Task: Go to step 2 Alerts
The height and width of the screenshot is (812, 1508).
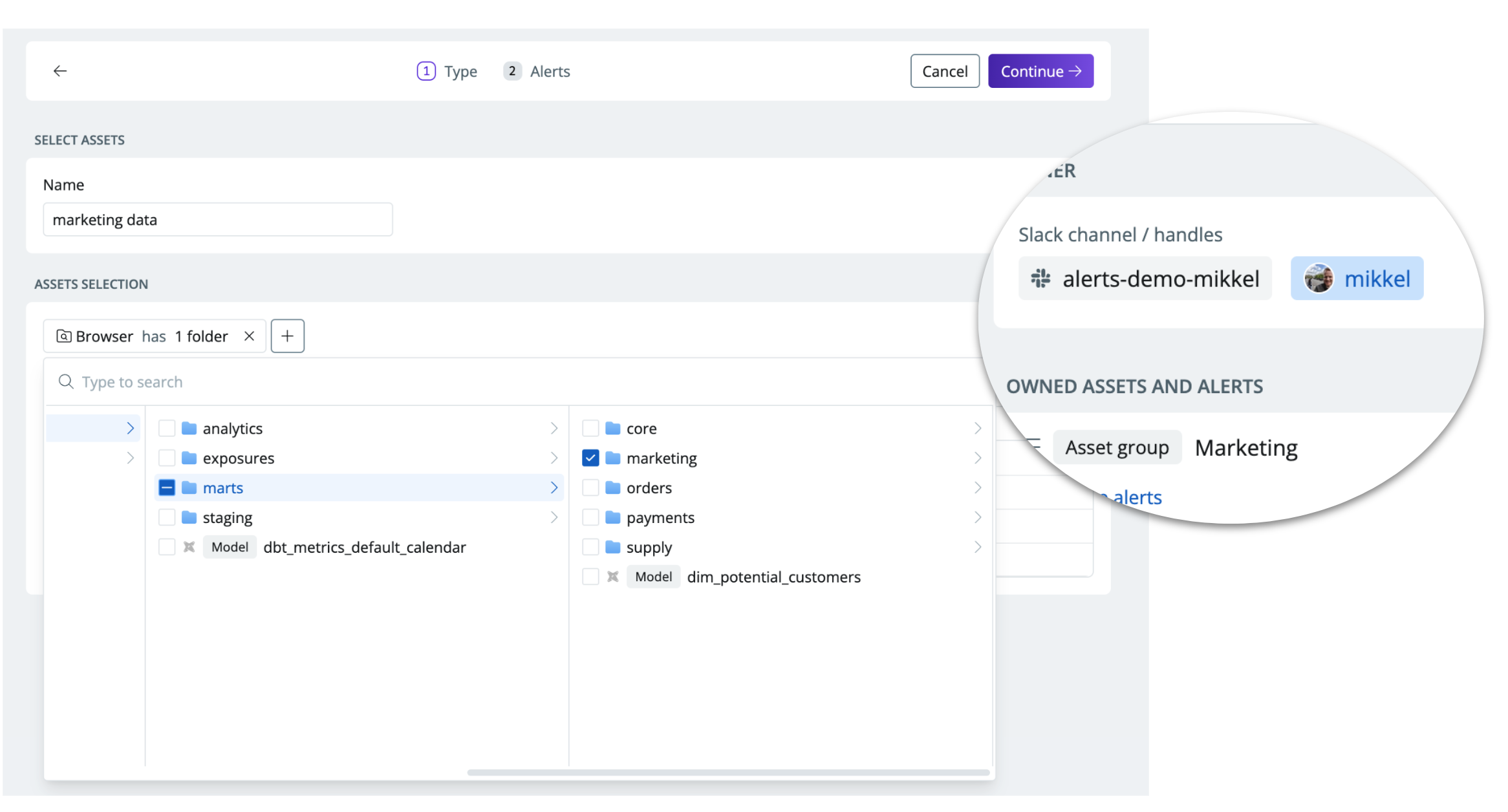Action: point(537,71)
